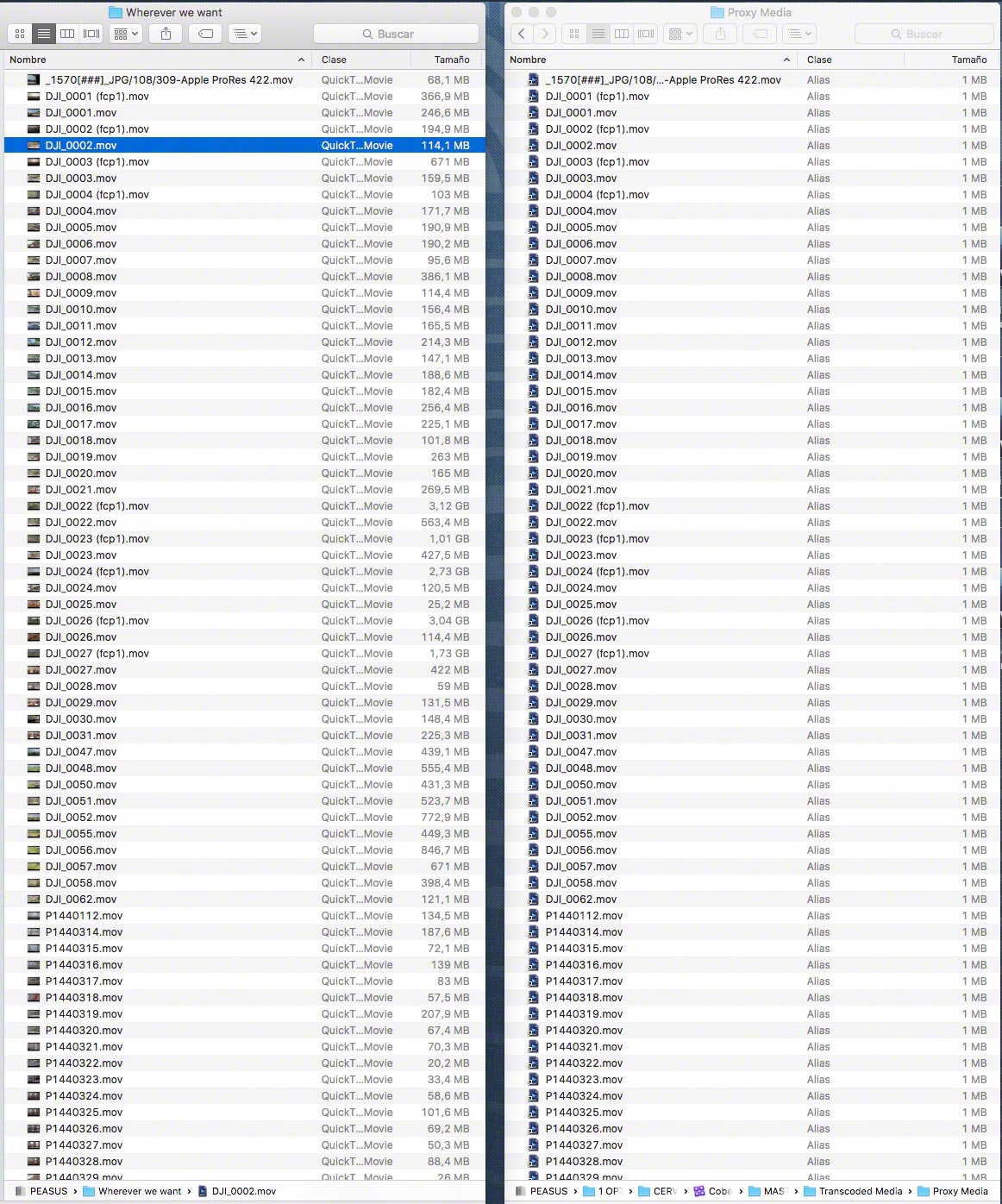Viewport: 1002px width, 1204px height.
Task: Click DJI_0002.mov in left path bar
Action: pyautogui.click(x=236, y=1191)
